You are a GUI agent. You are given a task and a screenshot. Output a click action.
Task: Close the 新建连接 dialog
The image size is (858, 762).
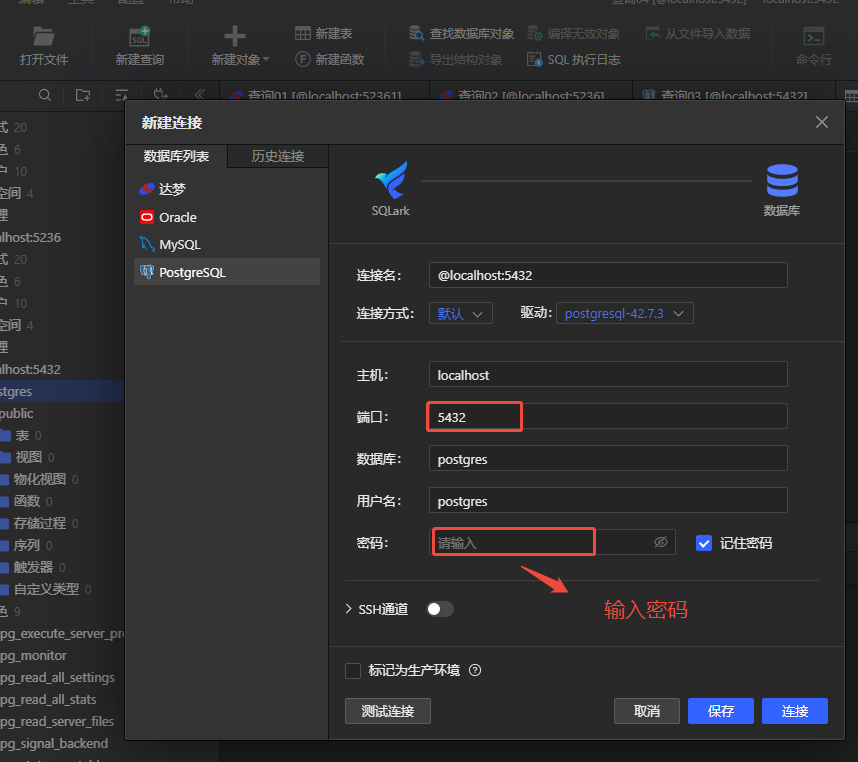821,122
